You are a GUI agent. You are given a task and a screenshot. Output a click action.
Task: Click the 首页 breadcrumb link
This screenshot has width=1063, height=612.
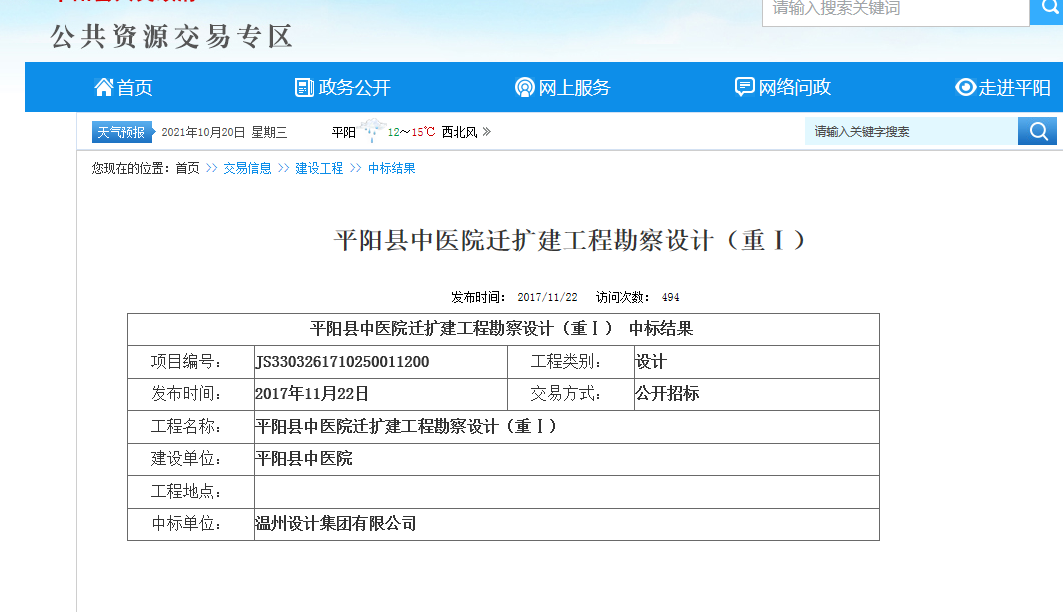coord(187,168)
